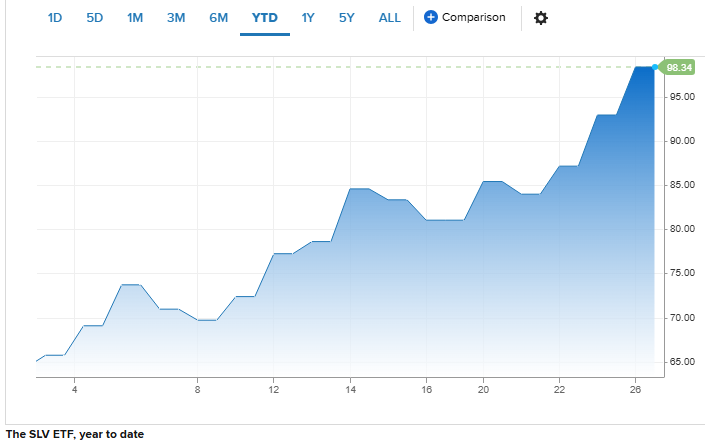Click the 14 date axis label
The height and width of the screenshot is (442, 705).
click(350, 388)
